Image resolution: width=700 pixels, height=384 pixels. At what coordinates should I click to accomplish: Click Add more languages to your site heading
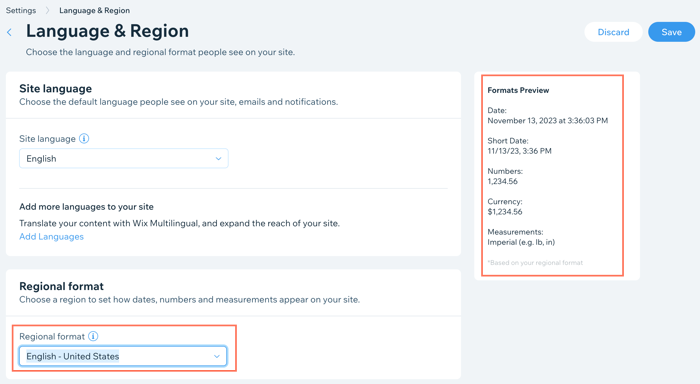coord(86,207)
